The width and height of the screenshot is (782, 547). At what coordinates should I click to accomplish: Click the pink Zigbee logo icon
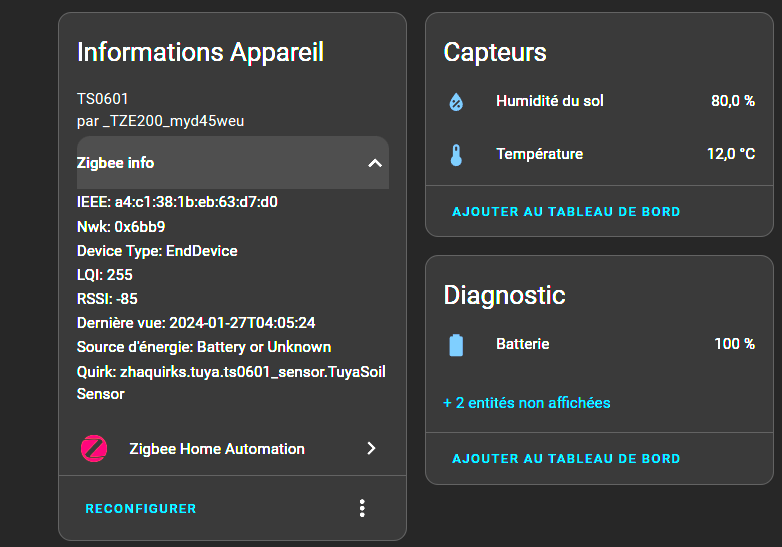click(x=94, y=448)
